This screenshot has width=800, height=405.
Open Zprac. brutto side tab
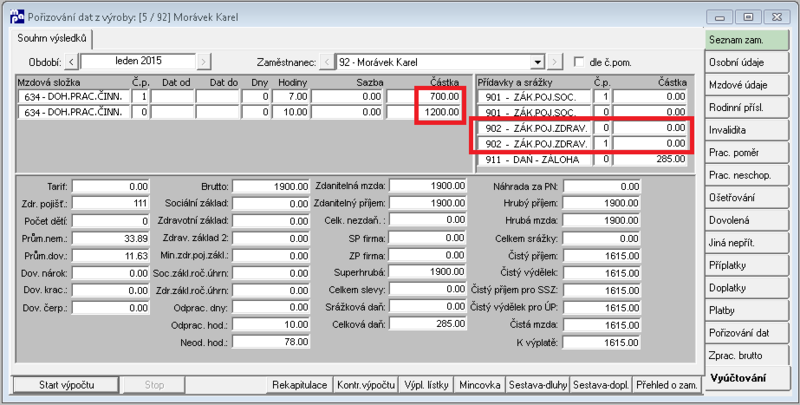(746, 356)
